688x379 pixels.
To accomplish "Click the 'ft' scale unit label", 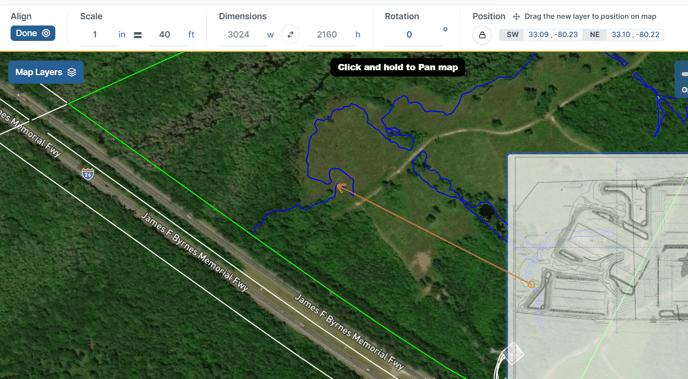I will [x=191, y=35].
